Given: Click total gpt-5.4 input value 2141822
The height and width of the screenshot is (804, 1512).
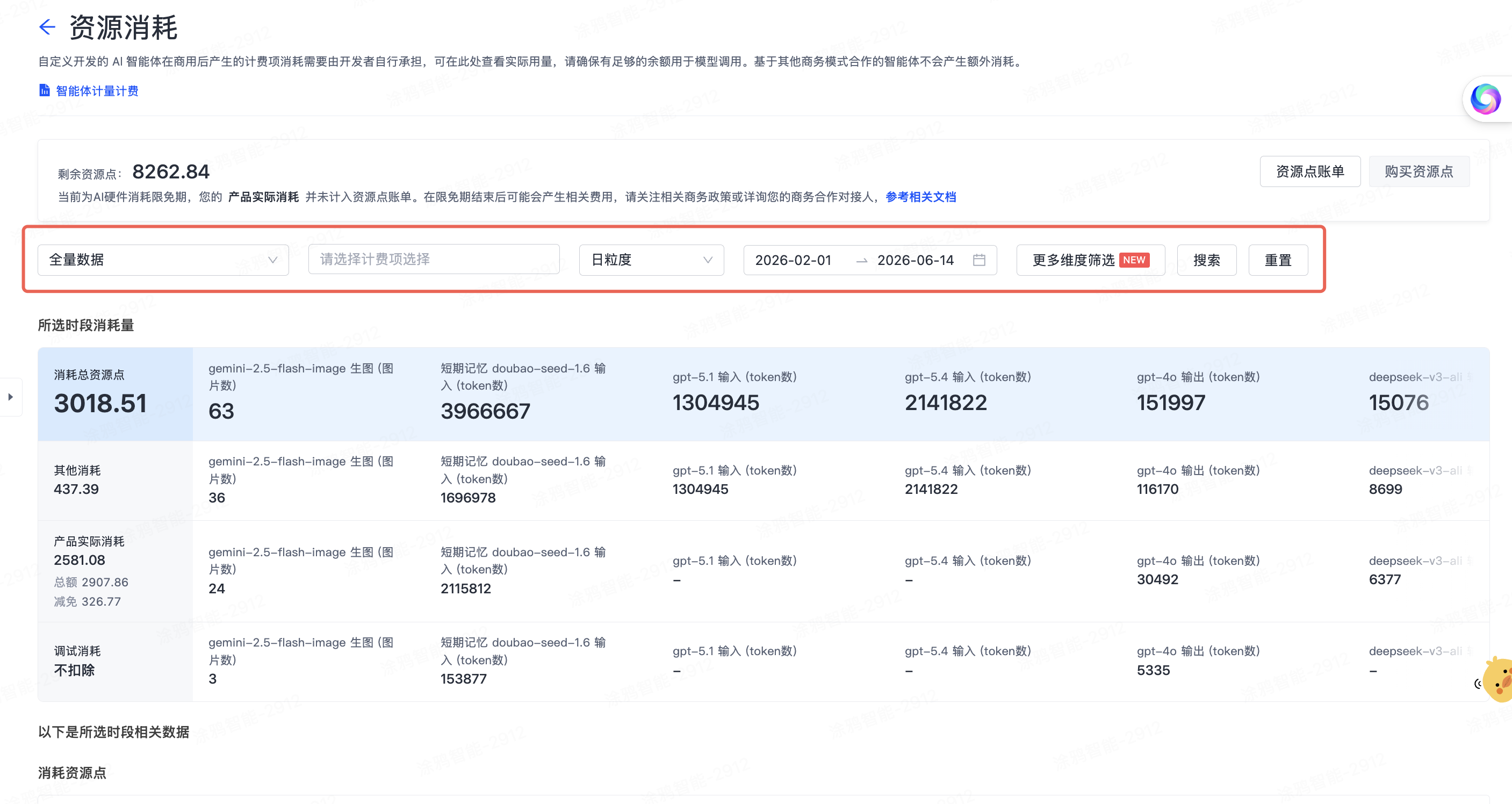Looking at the screenshot, I should [x=946, y=403].
